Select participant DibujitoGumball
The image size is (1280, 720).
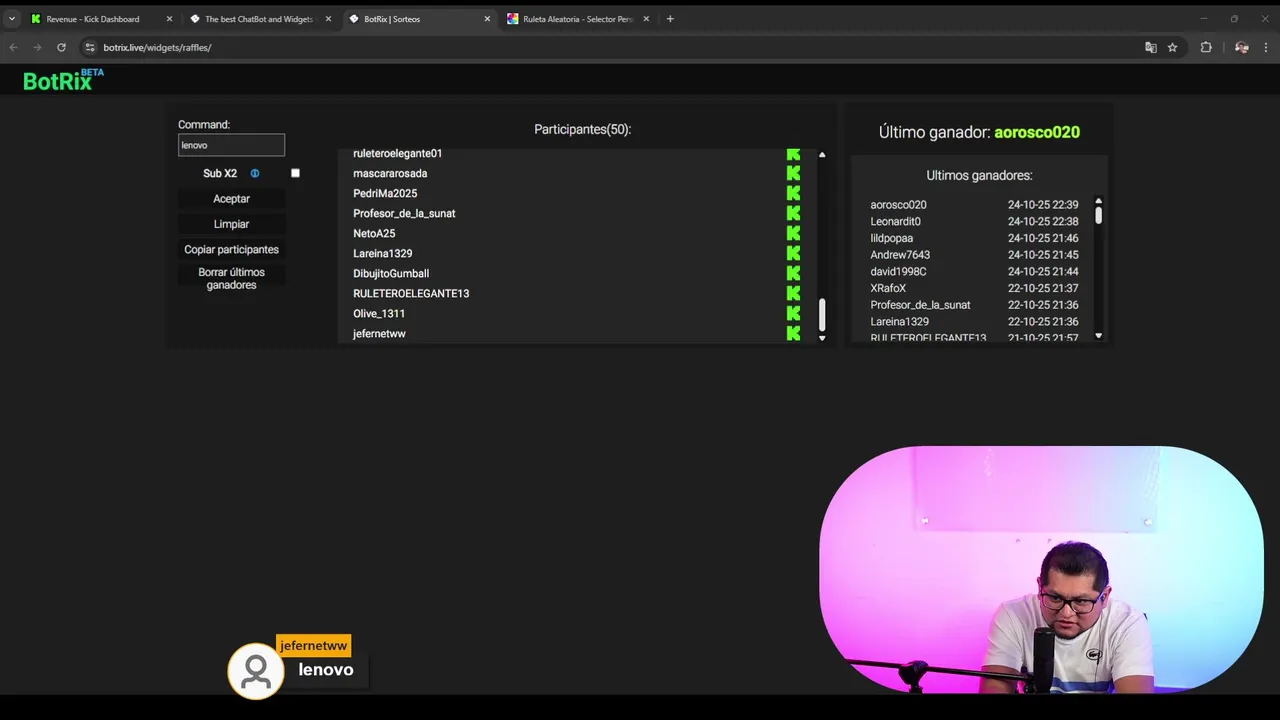[391, 273]
